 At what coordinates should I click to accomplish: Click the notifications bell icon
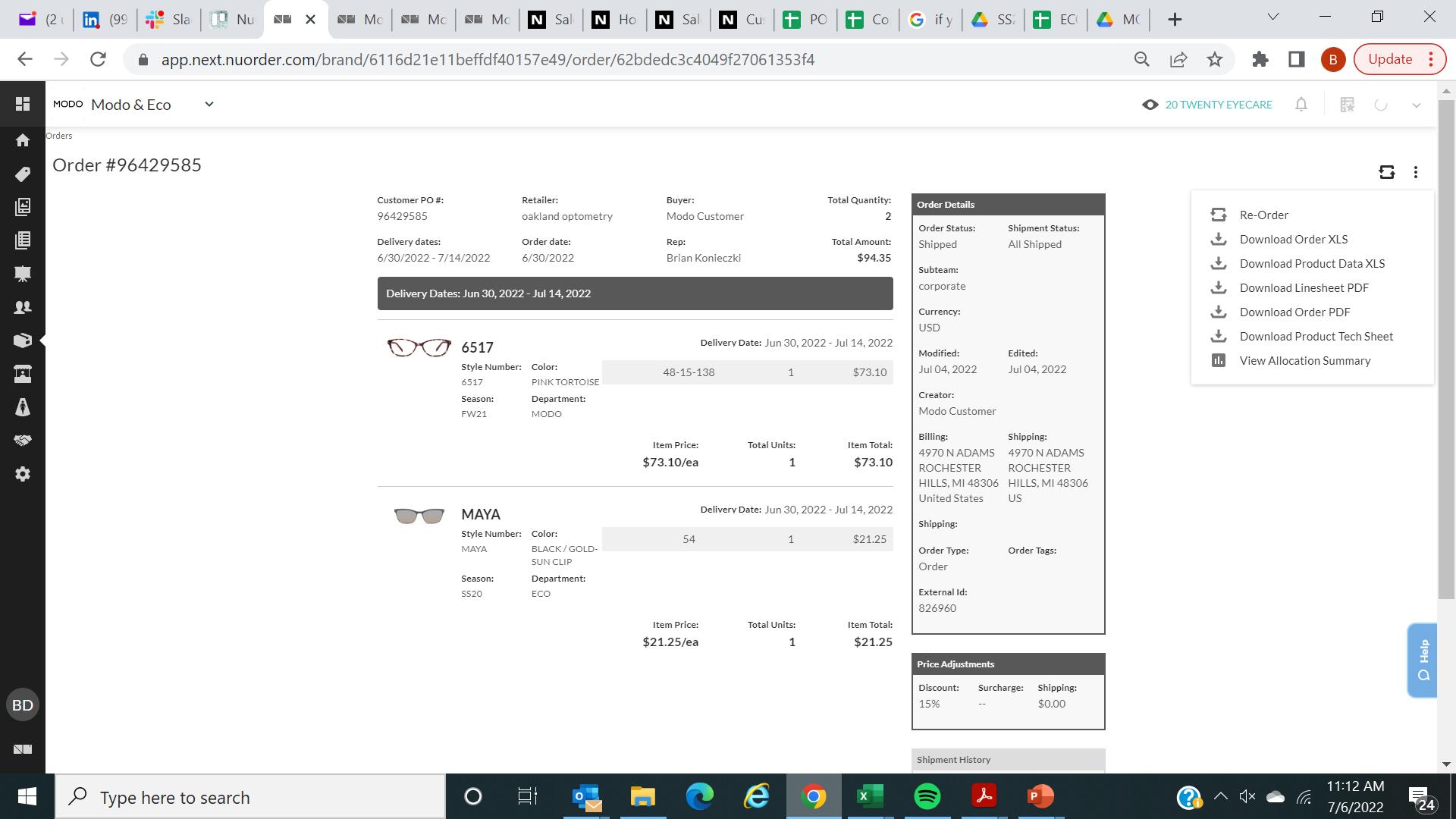pos(1301,105)
